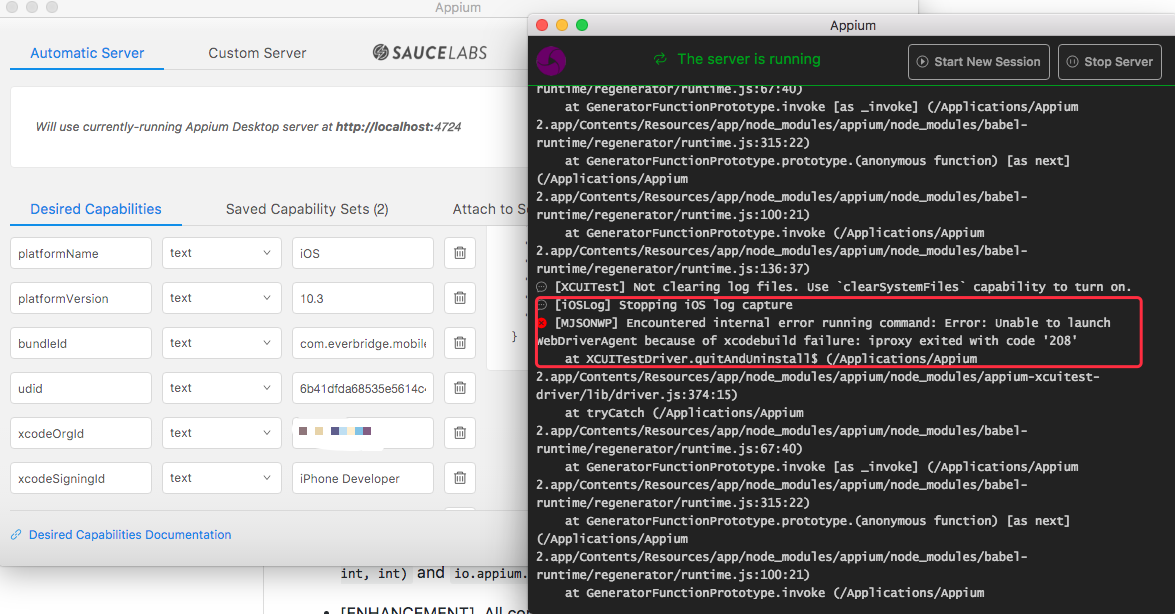Switch to Custom Server tab
The width and height of the screenshot is (1175, 614).
pos(257,53)
